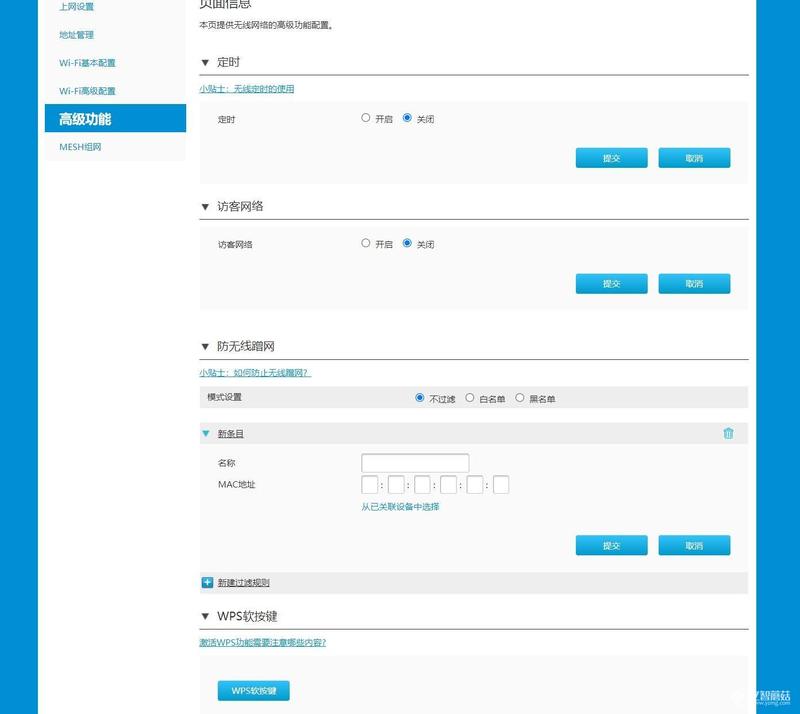
Task: Delete the new entry with trash icon
Action: tap(728, 433)
